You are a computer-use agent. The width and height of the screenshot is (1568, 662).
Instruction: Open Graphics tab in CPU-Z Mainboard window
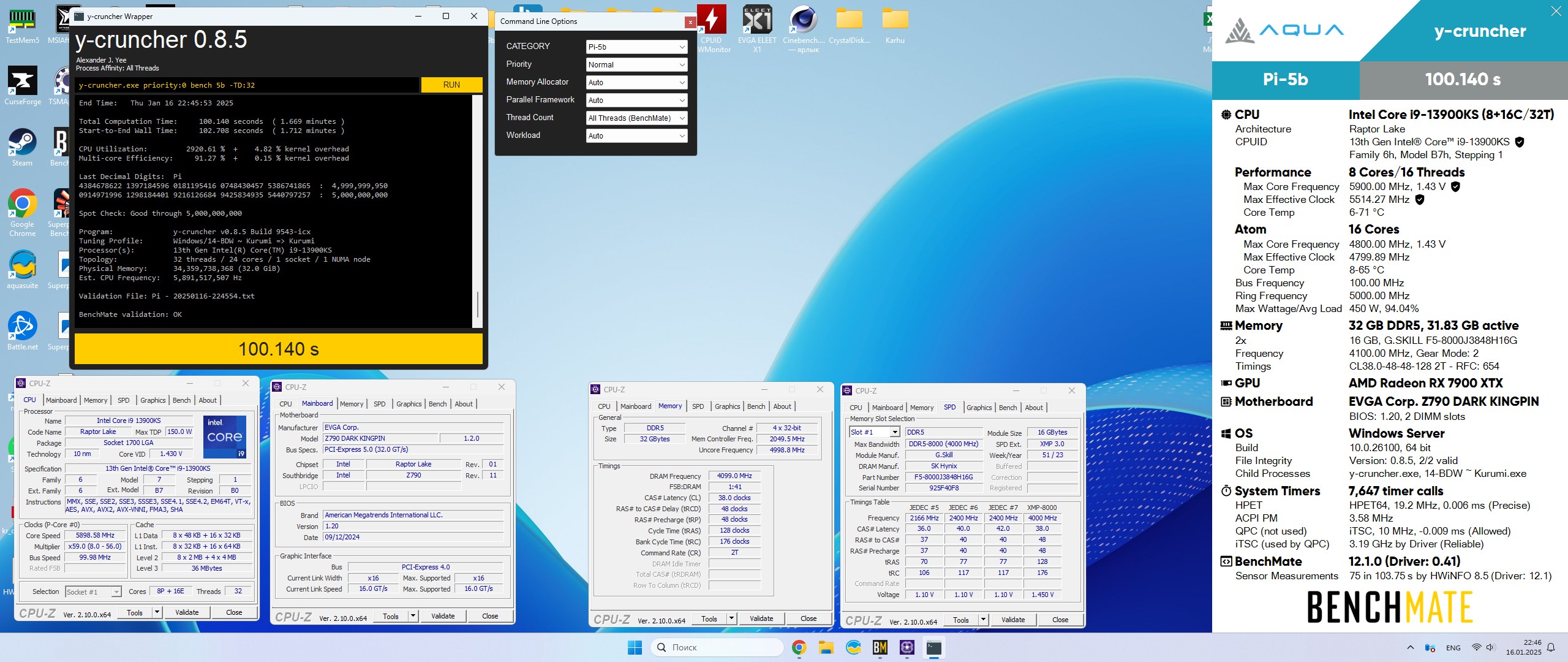pos(409,404)
